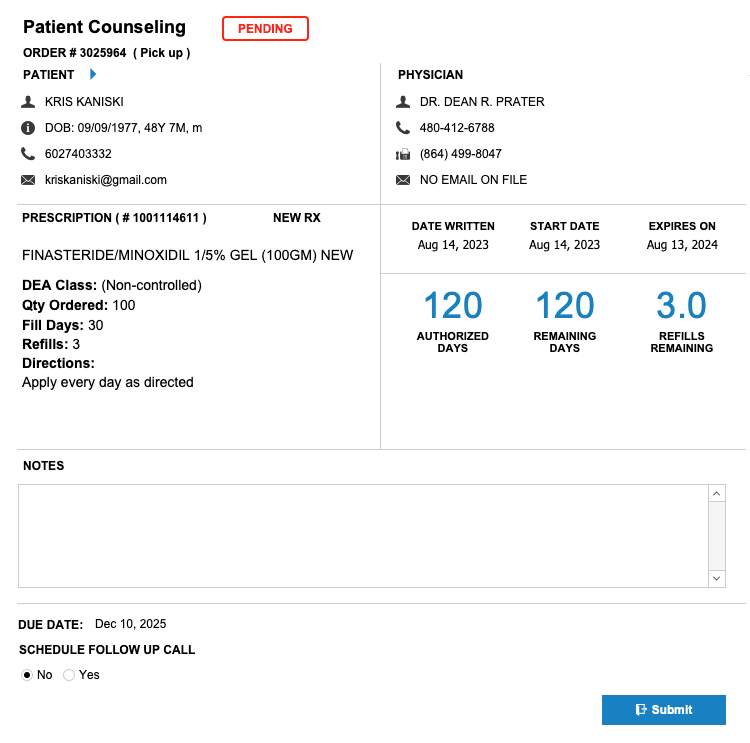Click the physician phone icon beside 480-412-6788
The image size is (750, 743).
(x=403, y=128)
